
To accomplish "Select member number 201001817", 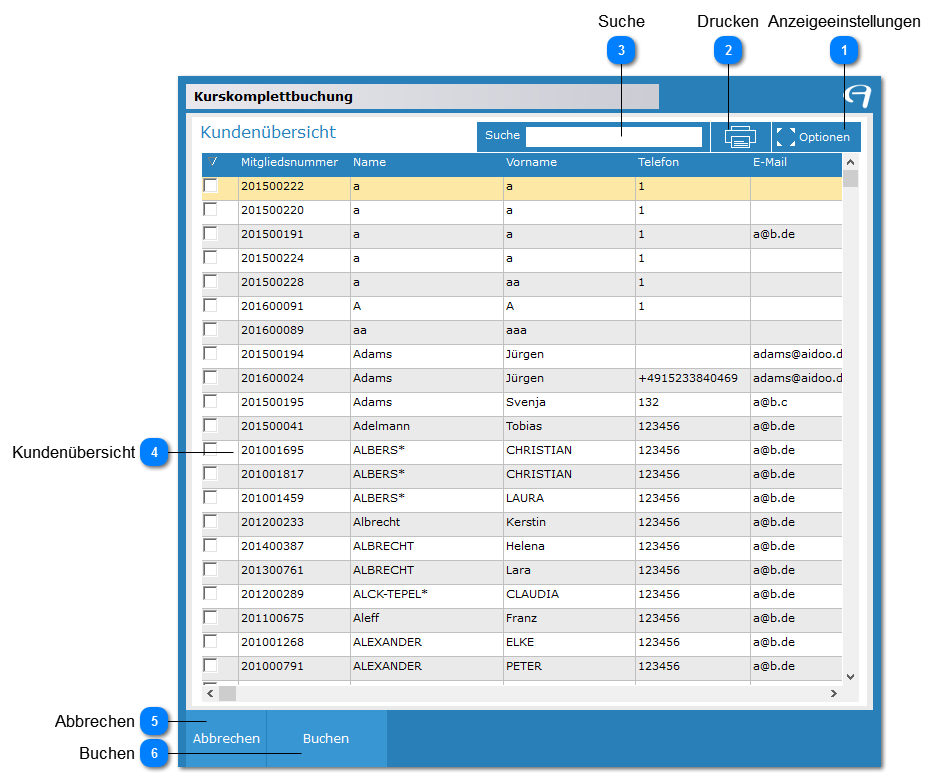I will 272,474.
